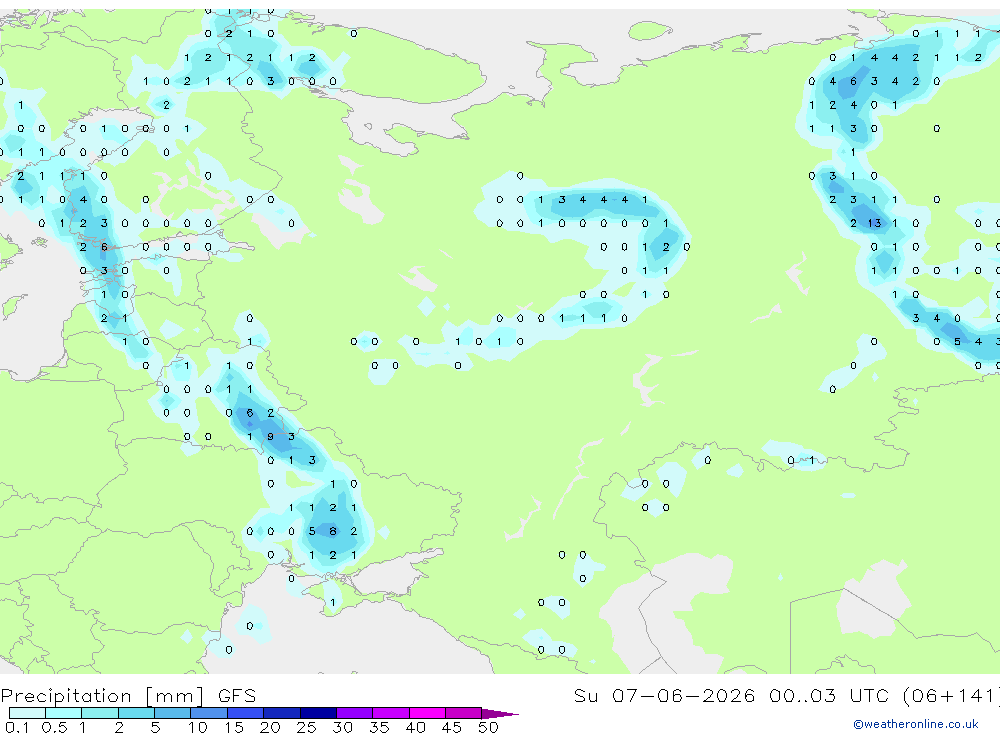Select the 2–5 mm legend swatch

click(x=136, y=713)
